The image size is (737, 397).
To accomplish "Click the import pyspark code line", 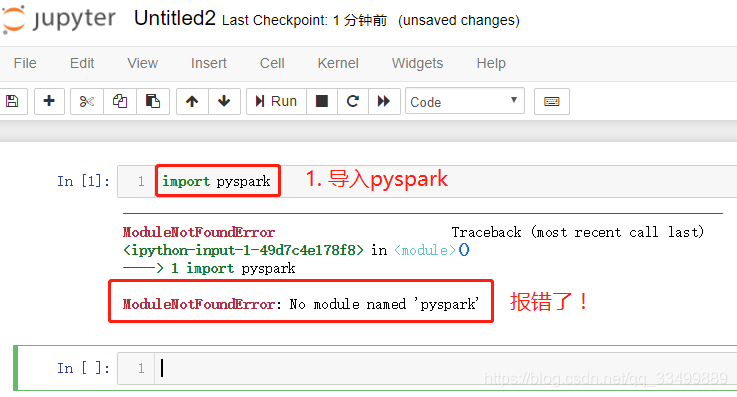I will [x=216, y=181].
